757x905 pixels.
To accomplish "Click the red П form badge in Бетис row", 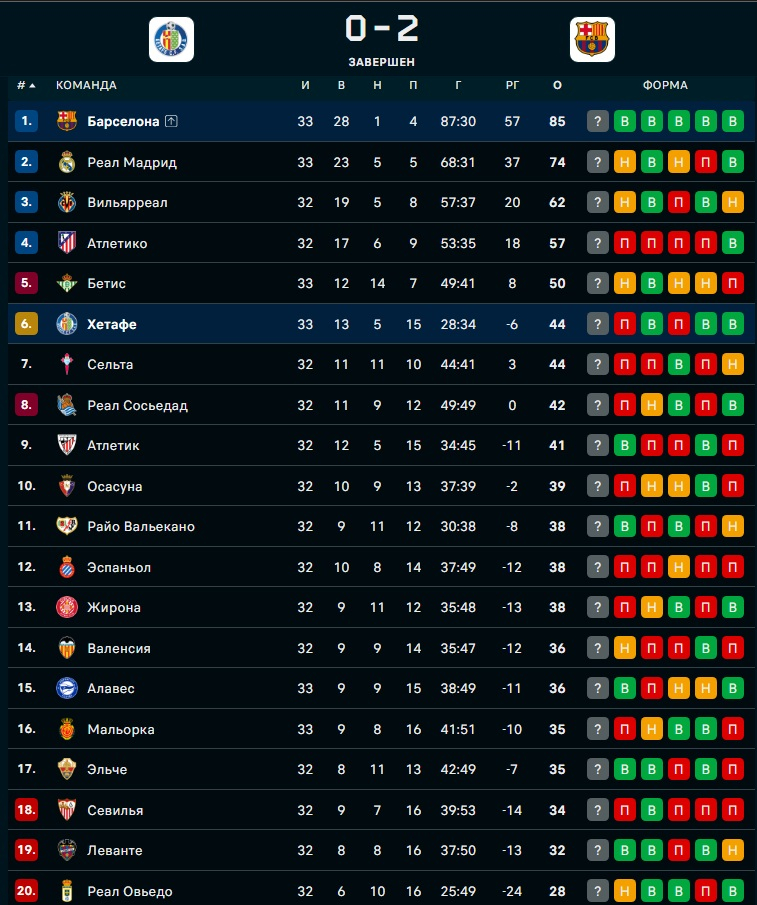I will click(733, 283).
